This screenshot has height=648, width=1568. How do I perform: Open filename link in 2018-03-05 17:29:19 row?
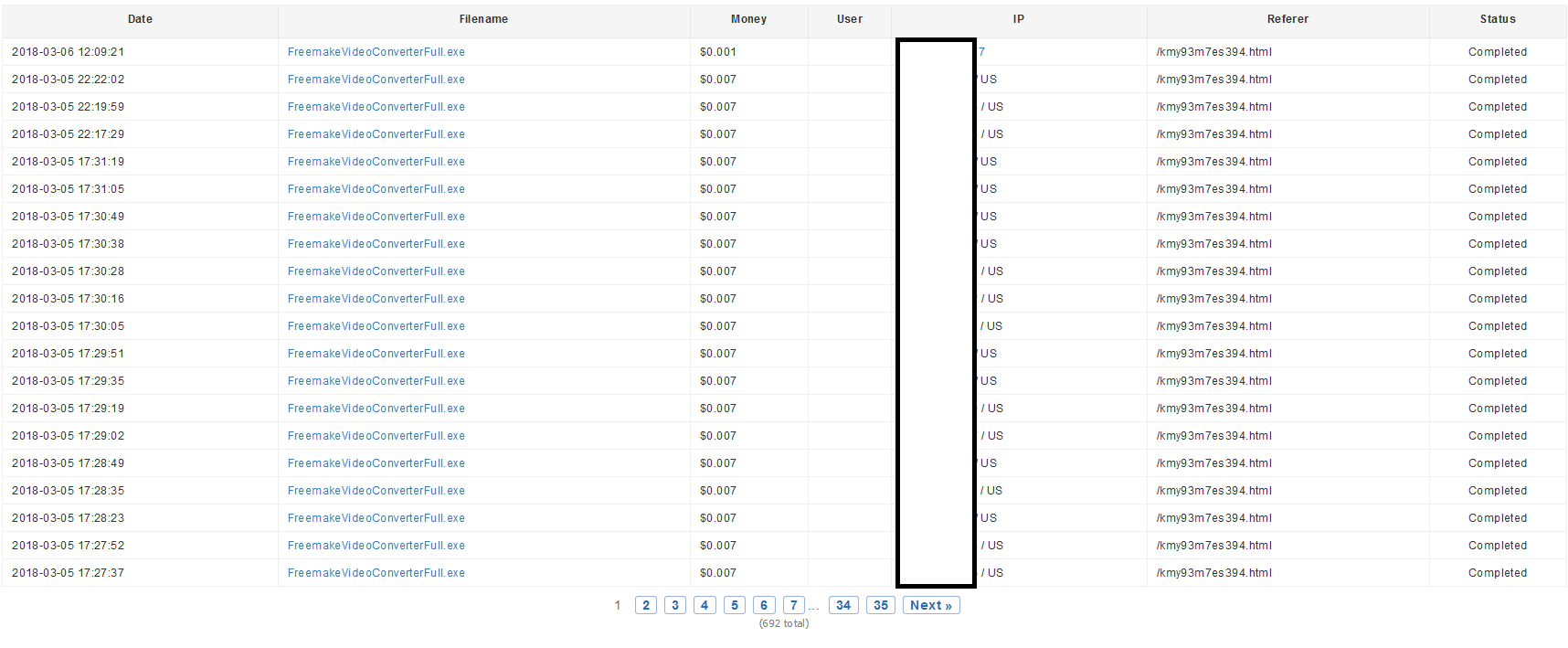tap(376, 409)
